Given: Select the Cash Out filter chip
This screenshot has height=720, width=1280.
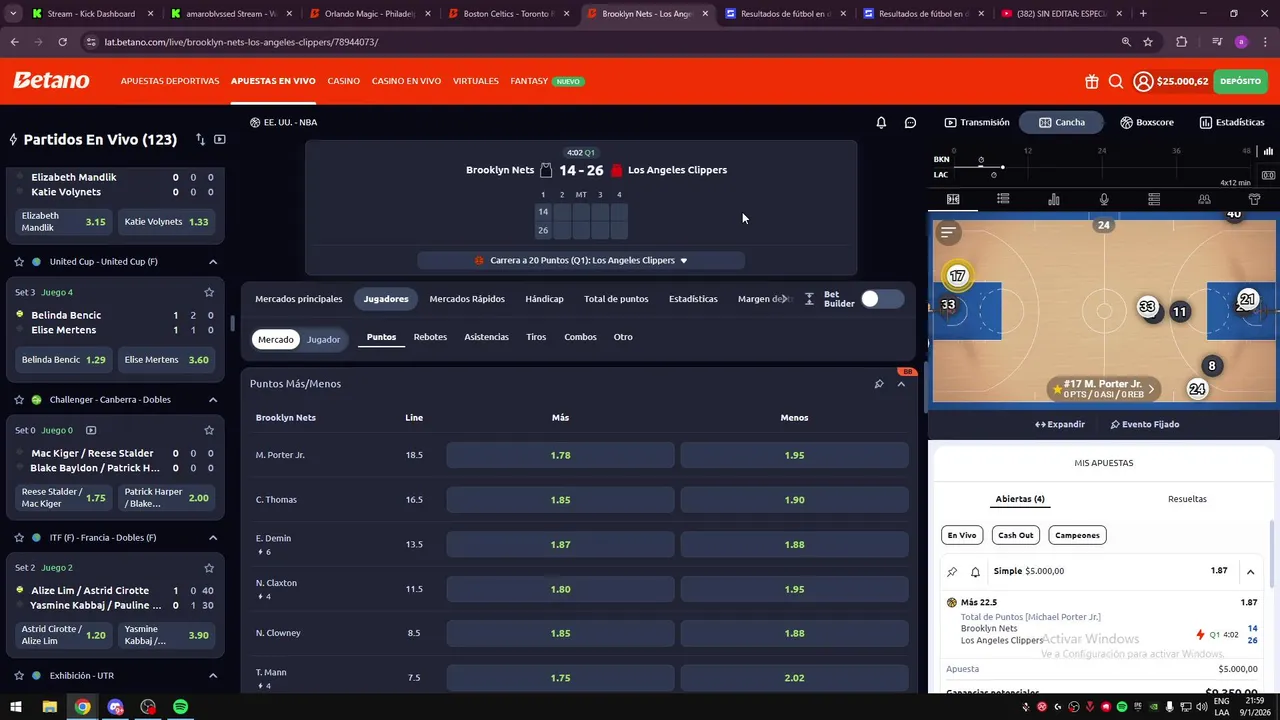Looking at the screenshot, I should point(1015,535).
